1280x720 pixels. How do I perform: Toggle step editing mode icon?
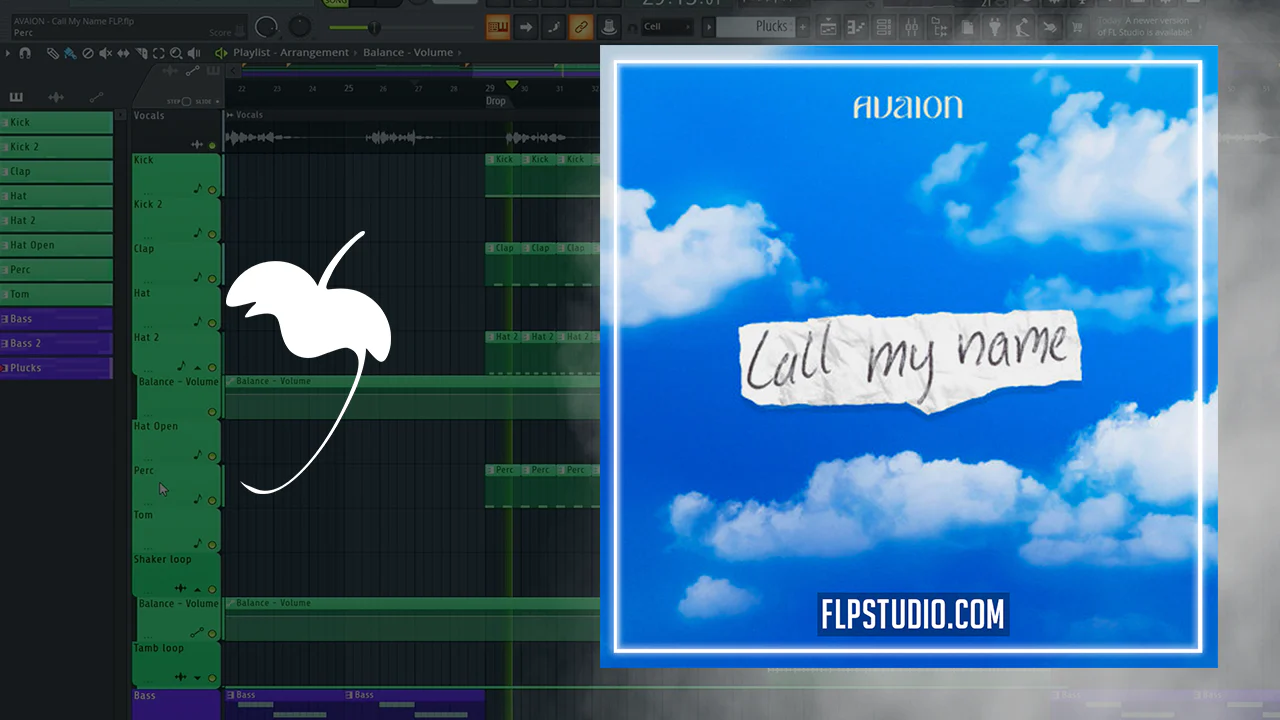click(x=554, y=27)
